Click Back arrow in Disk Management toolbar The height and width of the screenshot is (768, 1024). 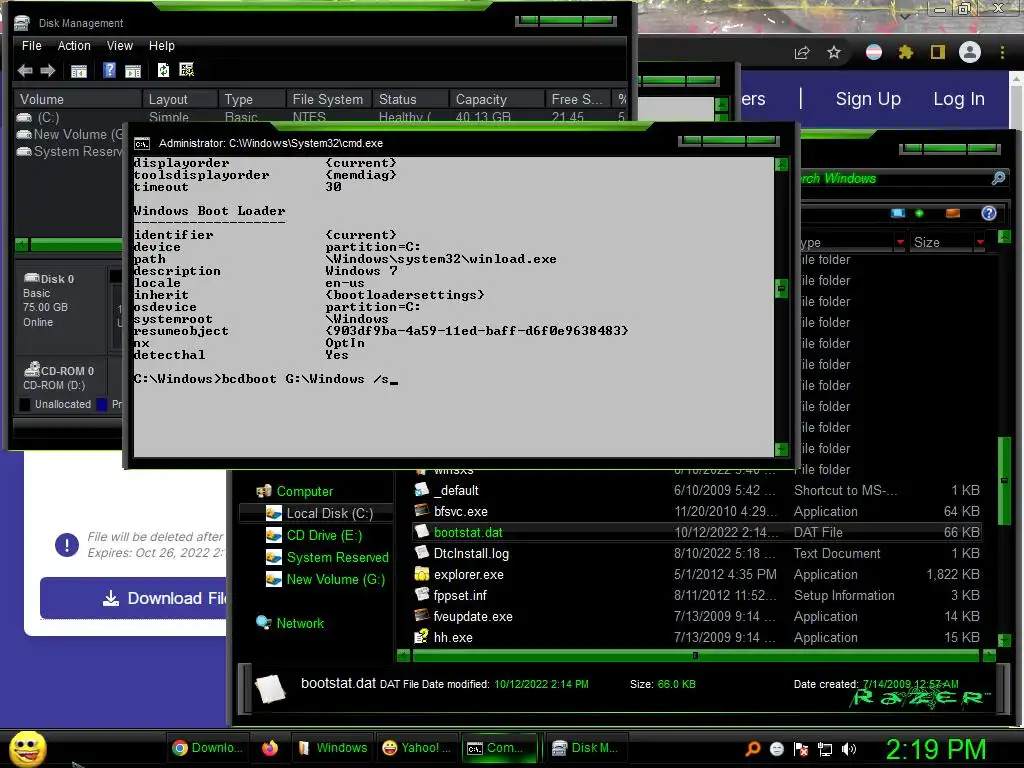25,71
